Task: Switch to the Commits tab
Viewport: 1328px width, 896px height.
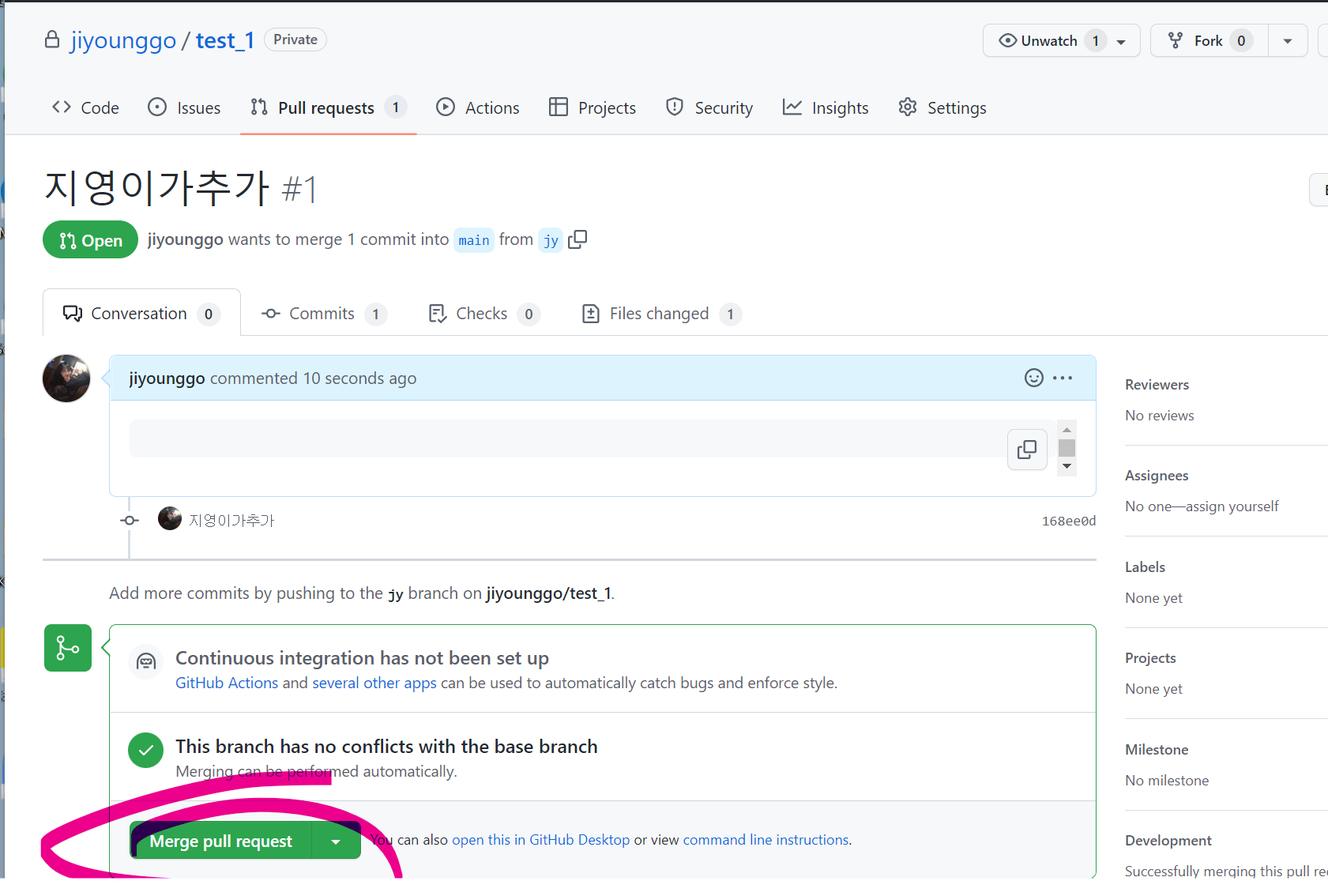Action: point(324,314)
